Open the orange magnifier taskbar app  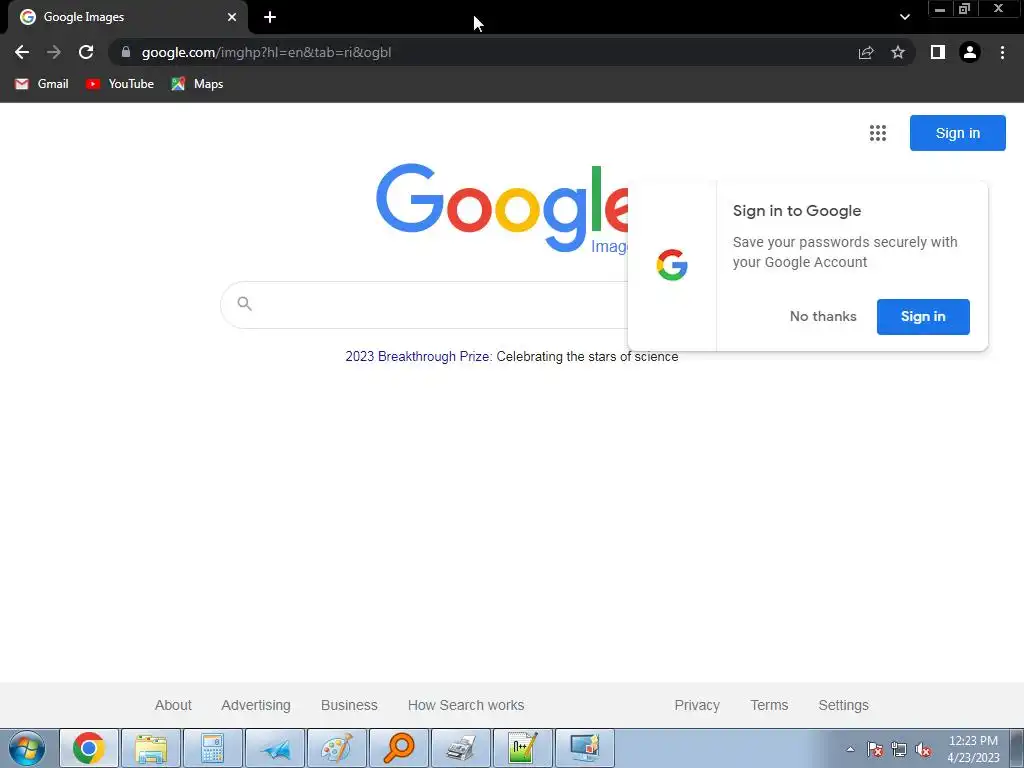[399, 748]
